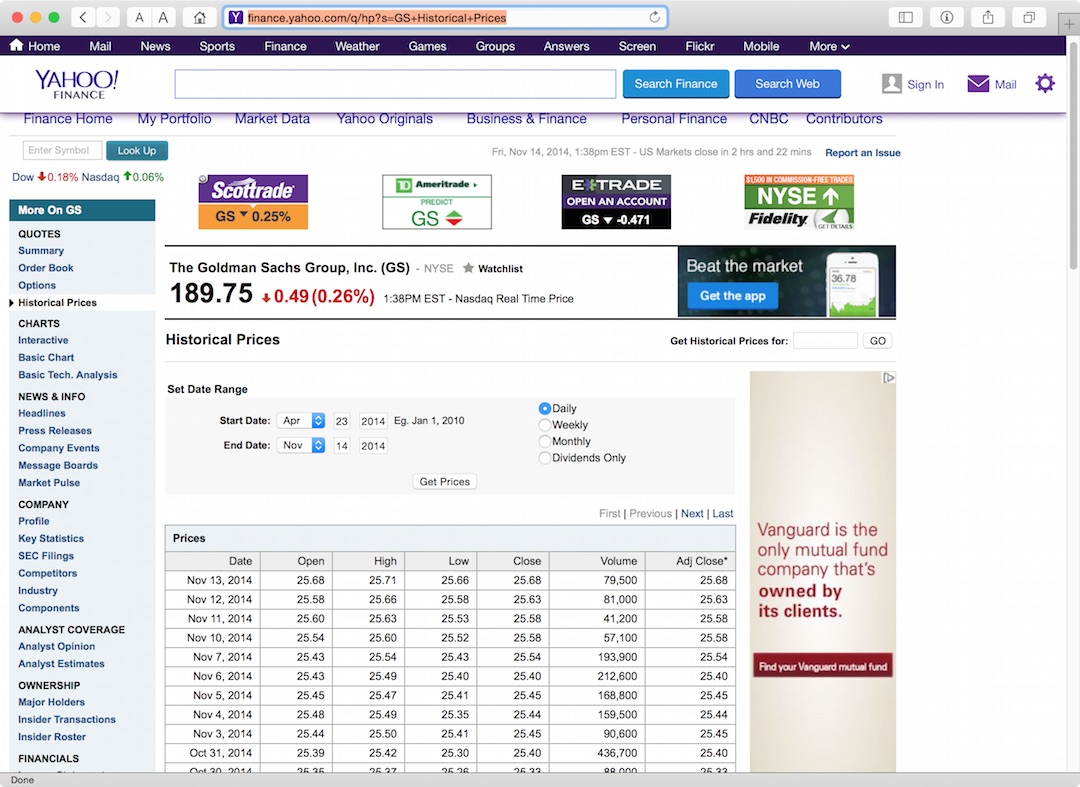Open Sports in the Yahoo top bar
The image size is (1080, 787).
217,46
